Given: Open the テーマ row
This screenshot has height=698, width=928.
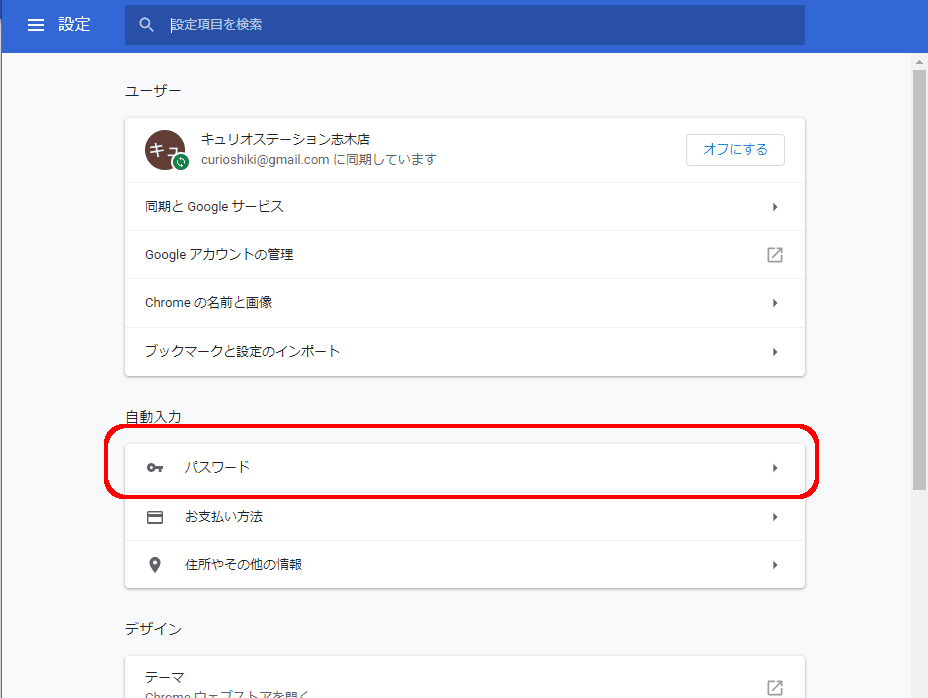Looking at the screenshot, I should point(465,677).
